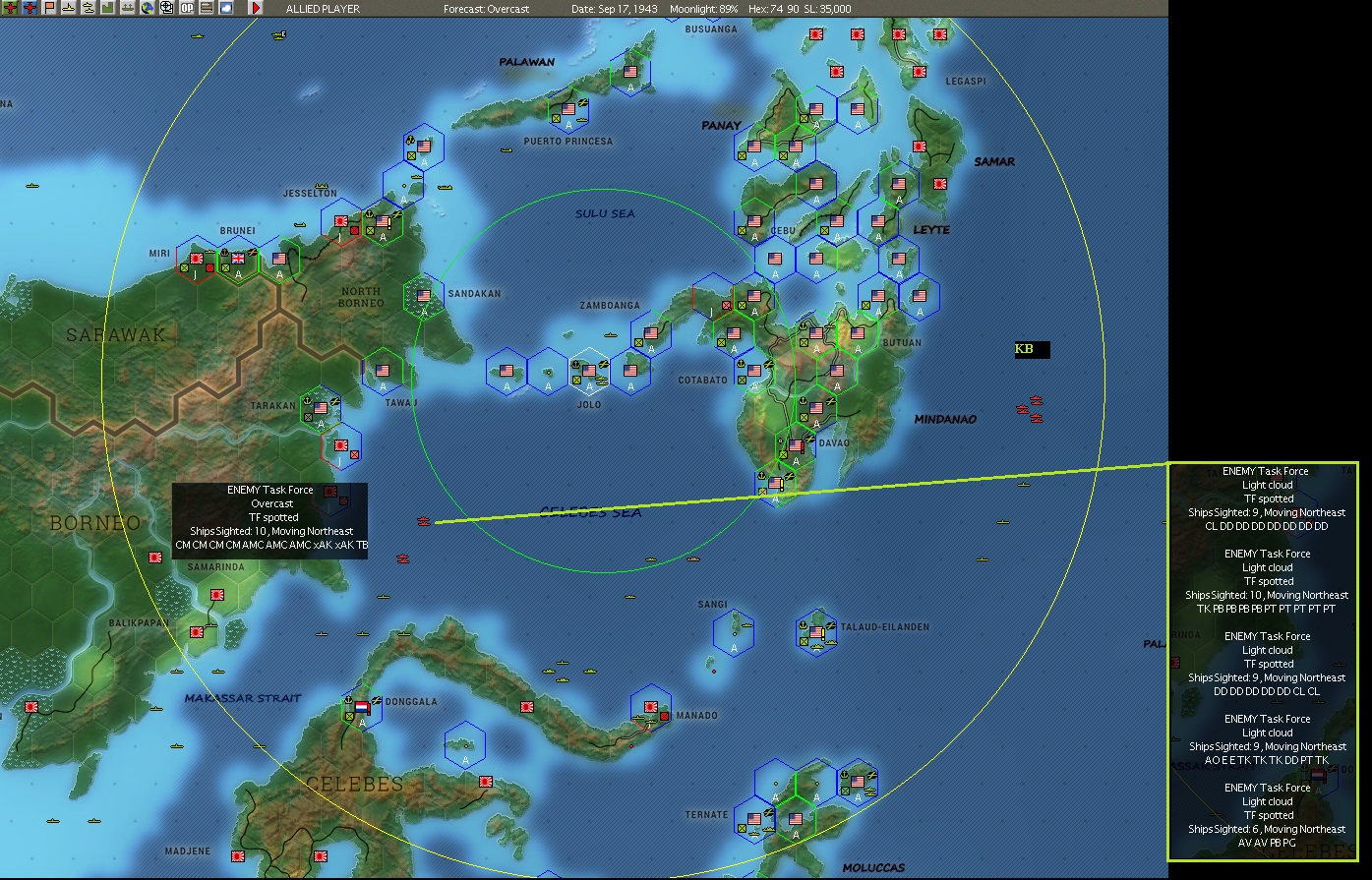Select the Japanese-held Miri base hex
Viewport: 1372px width, 880px height.
(x=197, y=260)
